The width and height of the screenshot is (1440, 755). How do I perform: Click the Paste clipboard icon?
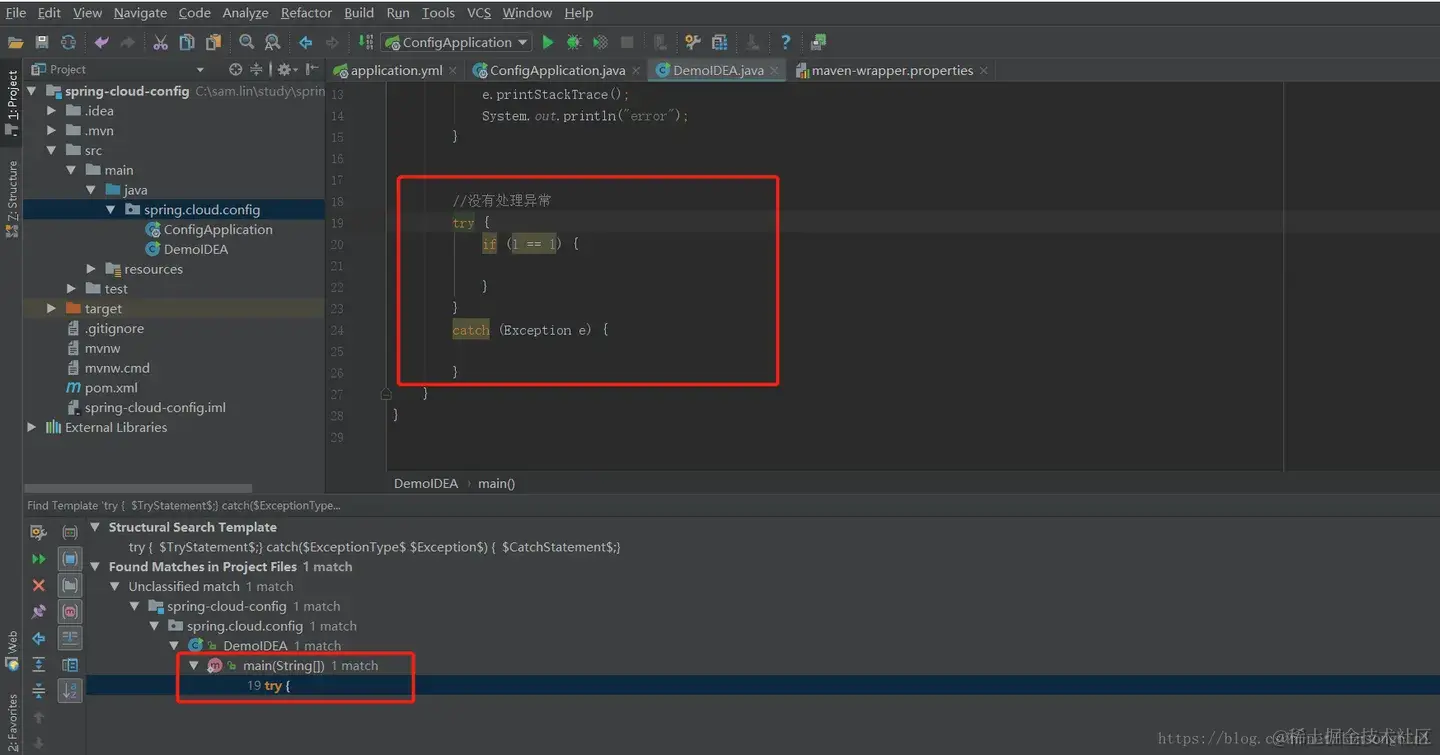213,42
